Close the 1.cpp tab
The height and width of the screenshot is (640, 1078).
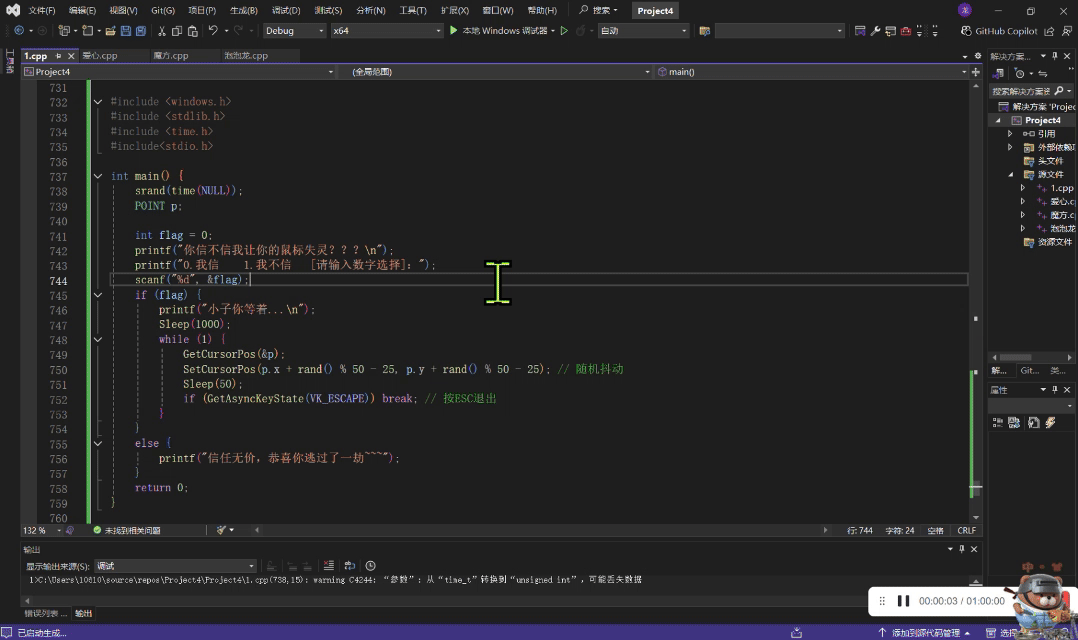tap(71, 56)
